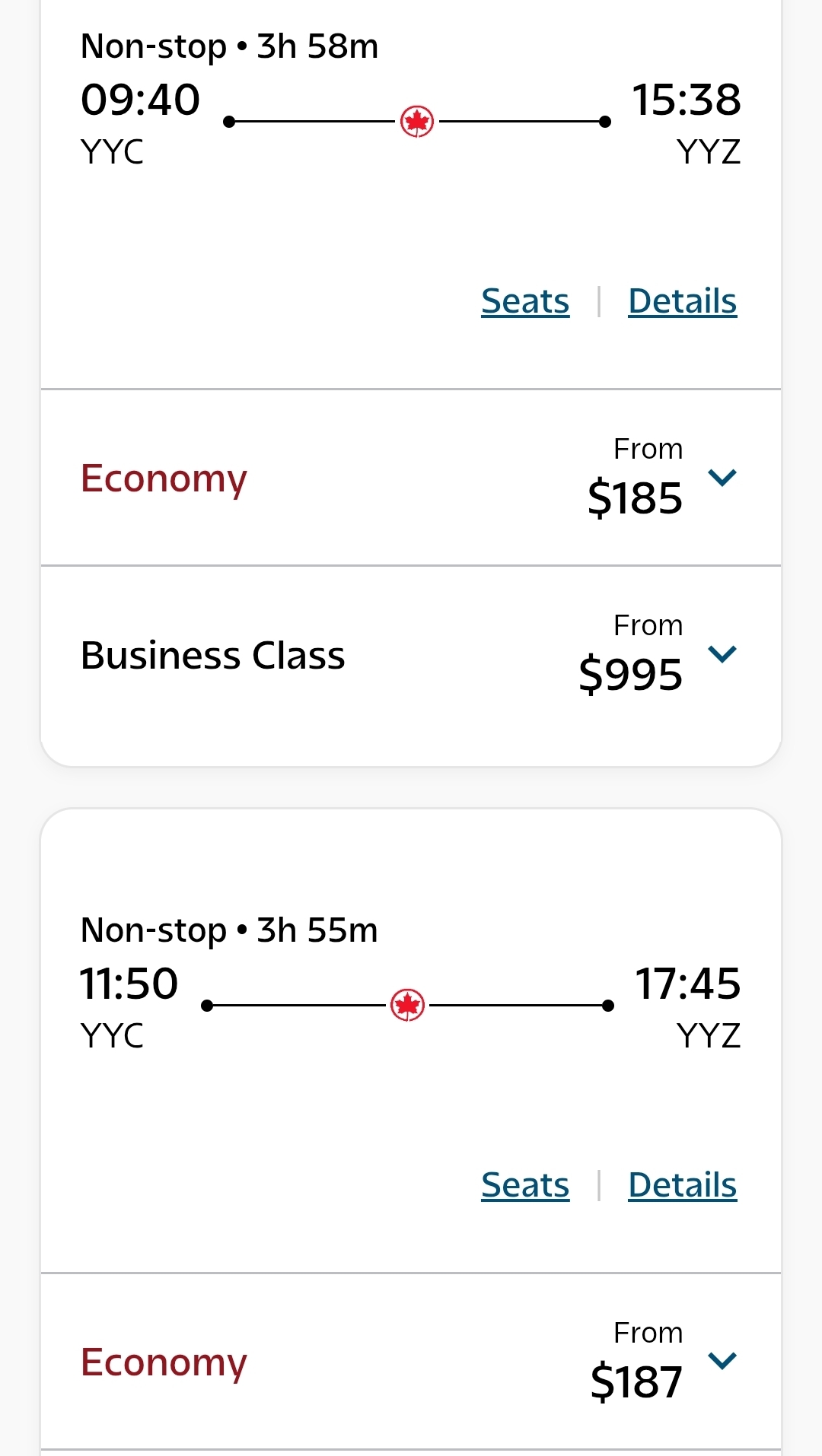This screenshot has height=1456, width=822.
Task: Tap the Air Canada logo on the 09:40 flight
Action: pyautogui.click(x=417, y=122)
